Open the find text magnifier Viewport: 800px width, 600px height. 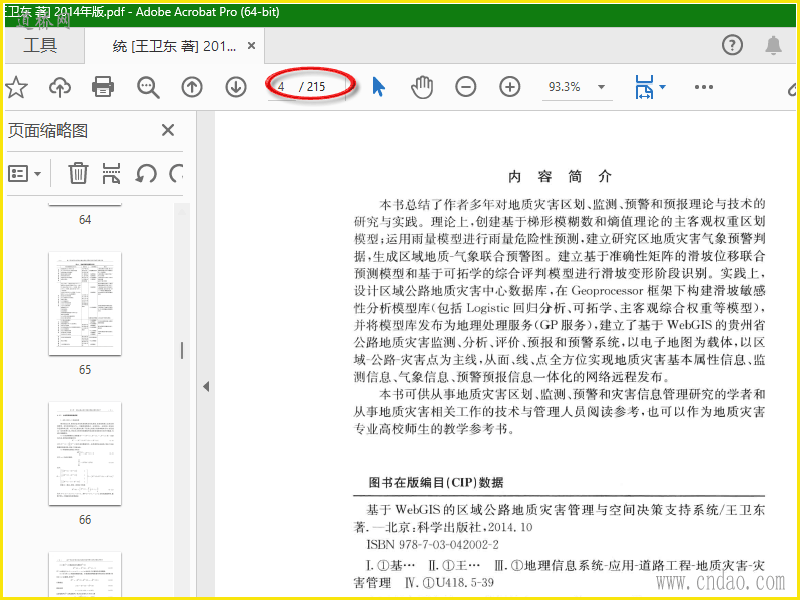coord(148,87)
